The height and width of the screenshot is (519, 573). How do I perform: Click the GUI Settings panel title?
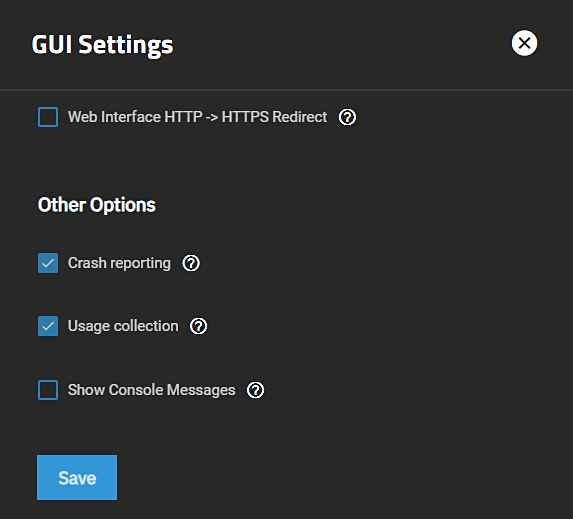click(102, 45)
